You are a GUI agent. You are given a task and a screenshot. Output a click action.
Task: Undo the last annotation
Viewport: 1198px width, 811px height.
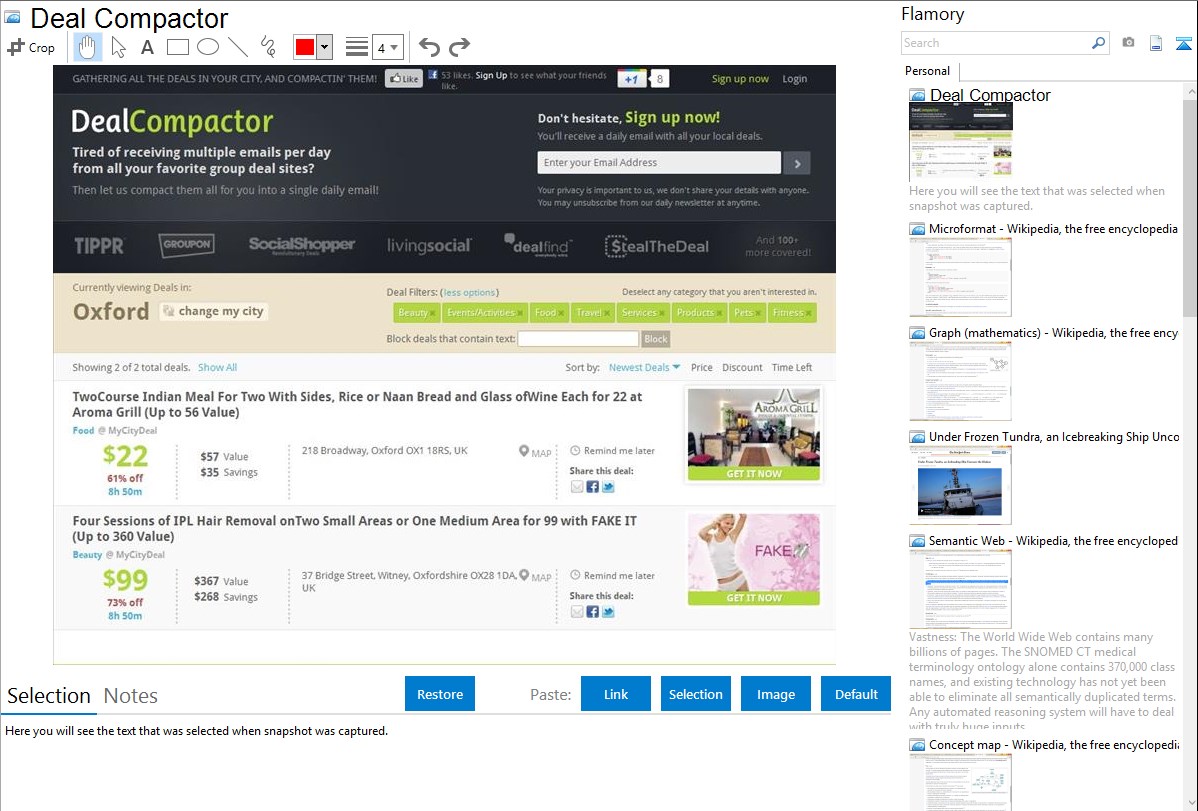pos(429,47)
